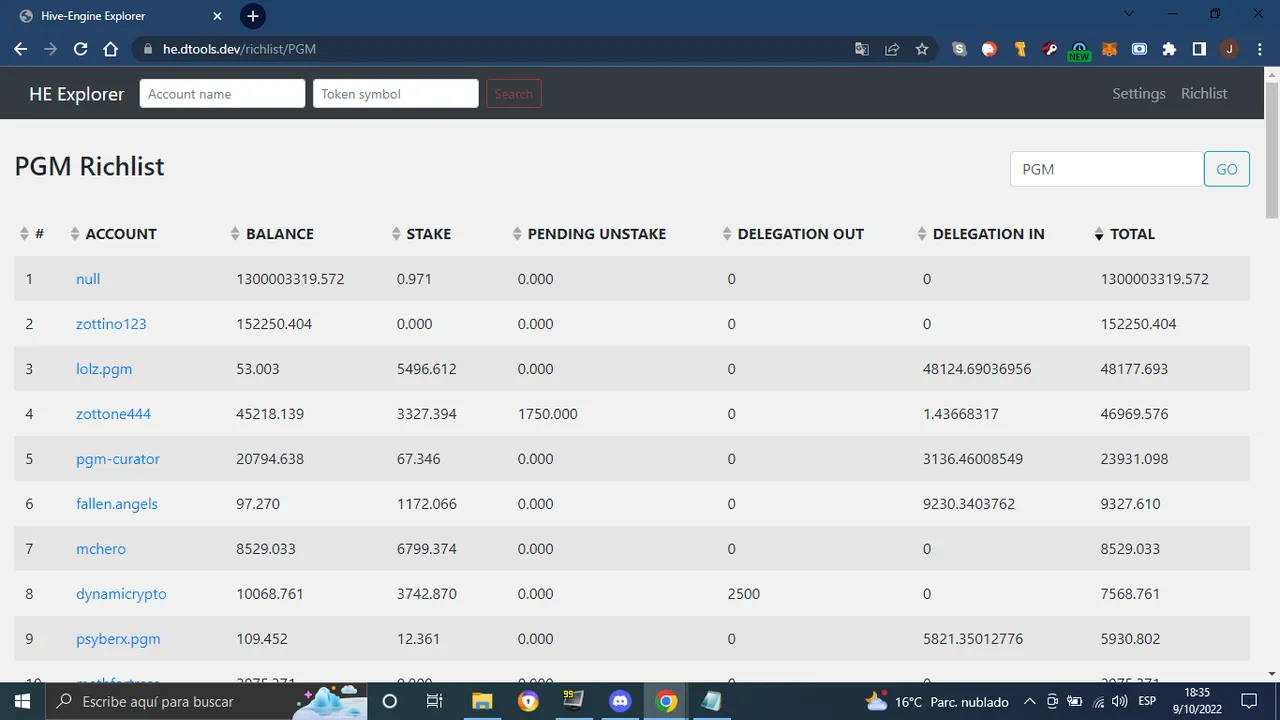This screenshot has width=1280, height=720.
Task: Bookmark this page with star icon
Action: pyautogui.click(x=922, y=49)
